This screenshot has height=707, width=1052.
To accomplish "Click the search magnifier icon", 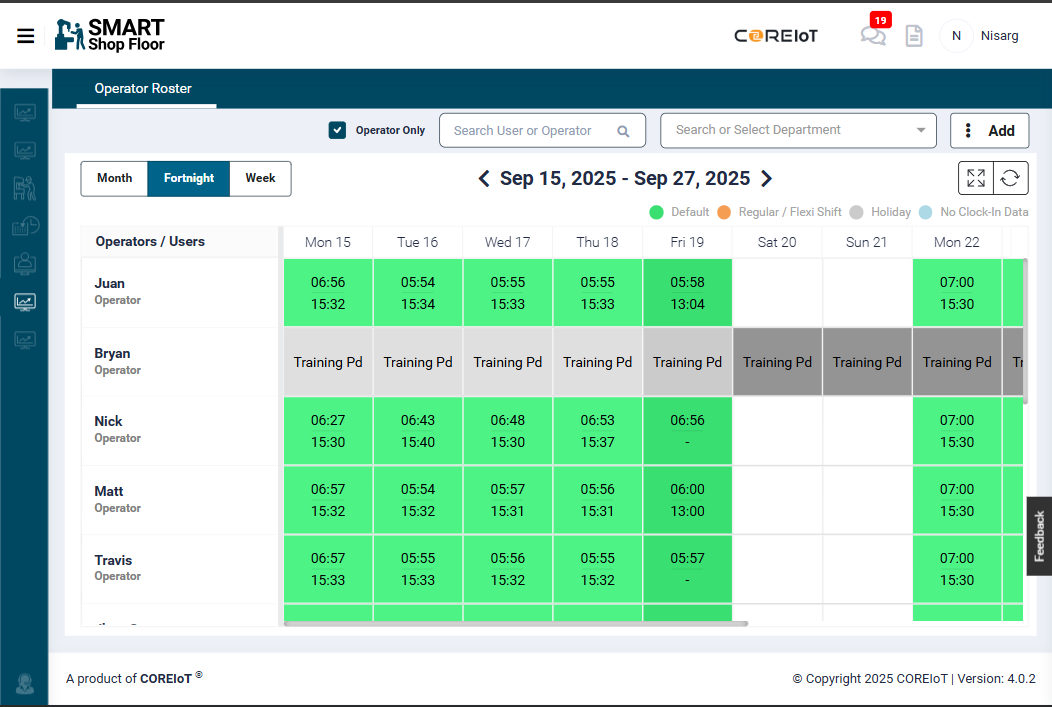I will (x=623, y=131).
